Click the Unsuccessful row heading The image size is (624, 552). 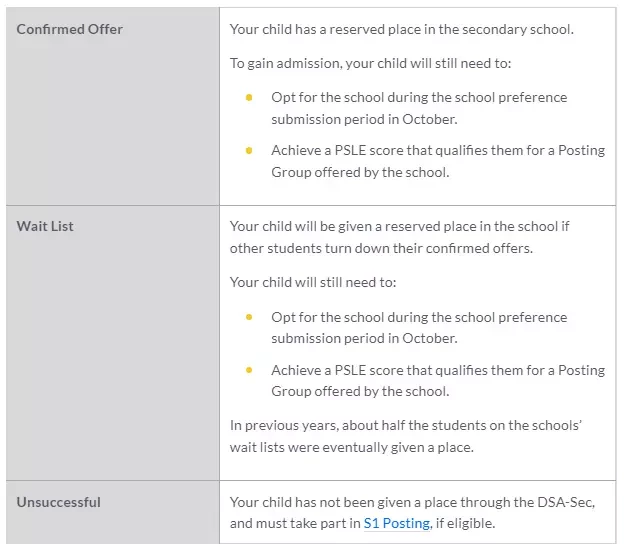point(58,502)
